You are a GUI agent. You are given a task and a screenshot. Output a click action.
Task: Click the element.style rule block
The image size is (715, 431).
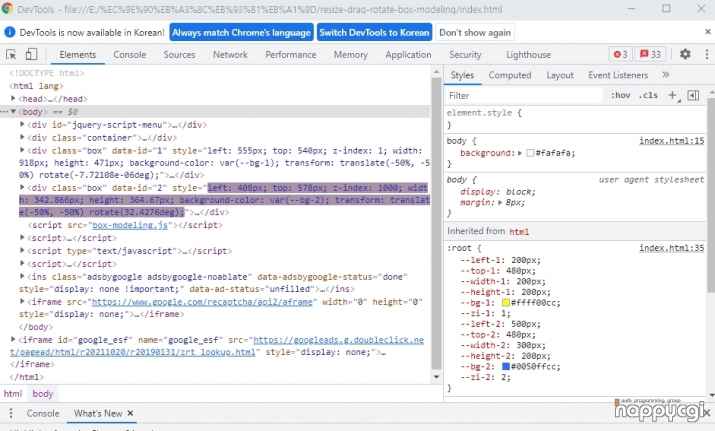575,119
